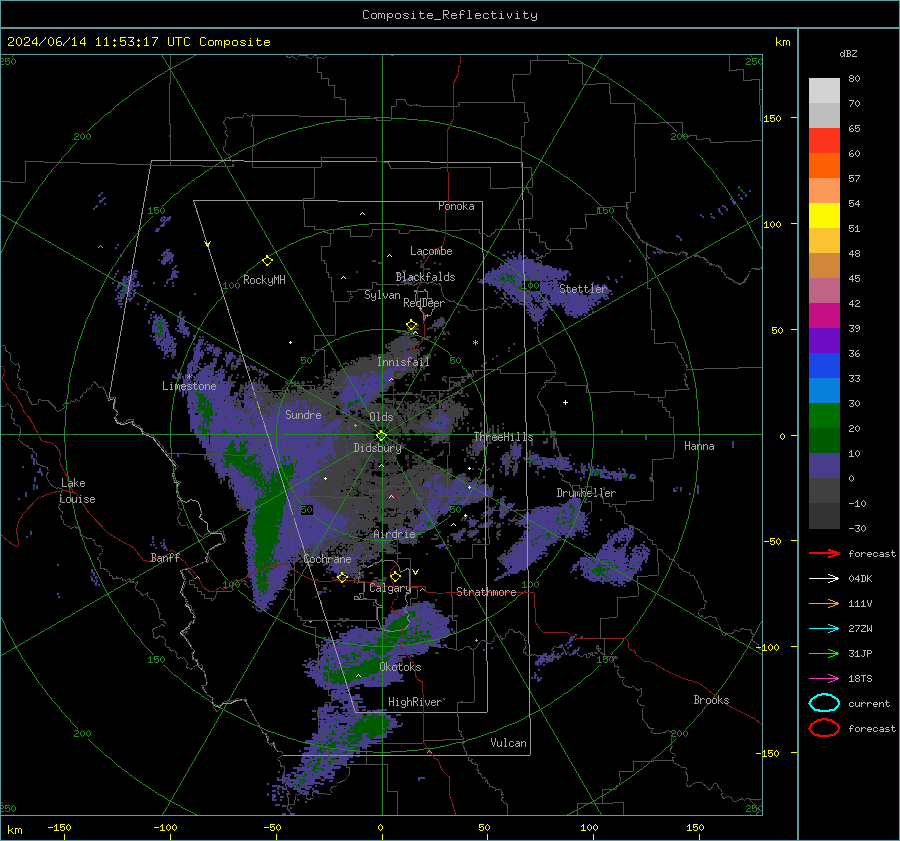Screen dimensions: 900x841
Task: Click the Olds label
Action: 381,417
